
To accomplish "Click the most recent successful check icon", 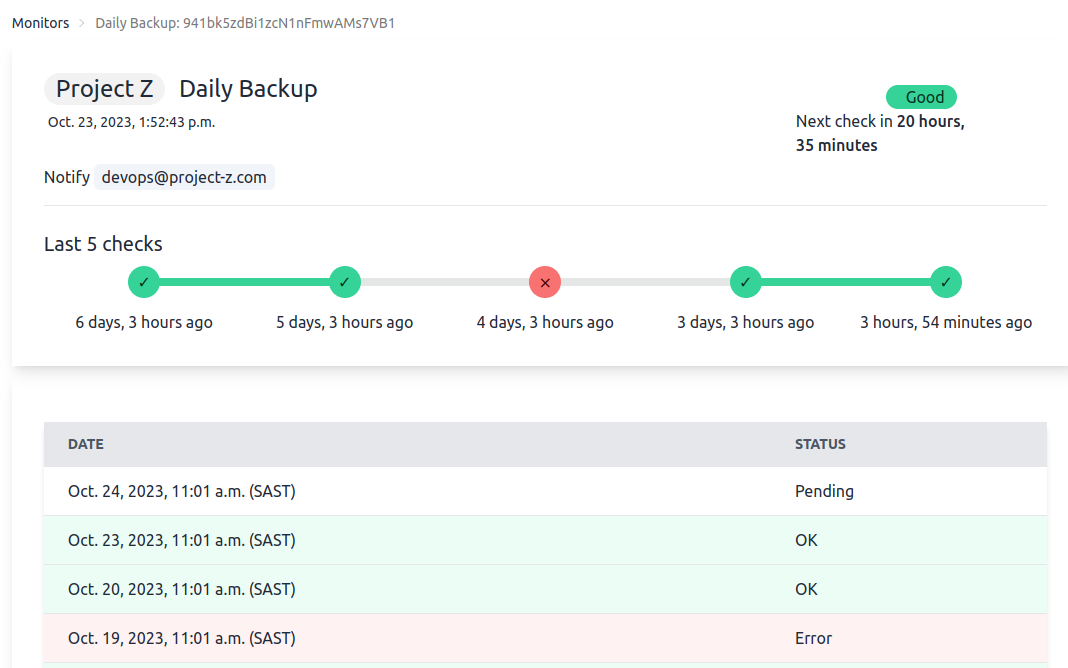I will click(946, 282).
